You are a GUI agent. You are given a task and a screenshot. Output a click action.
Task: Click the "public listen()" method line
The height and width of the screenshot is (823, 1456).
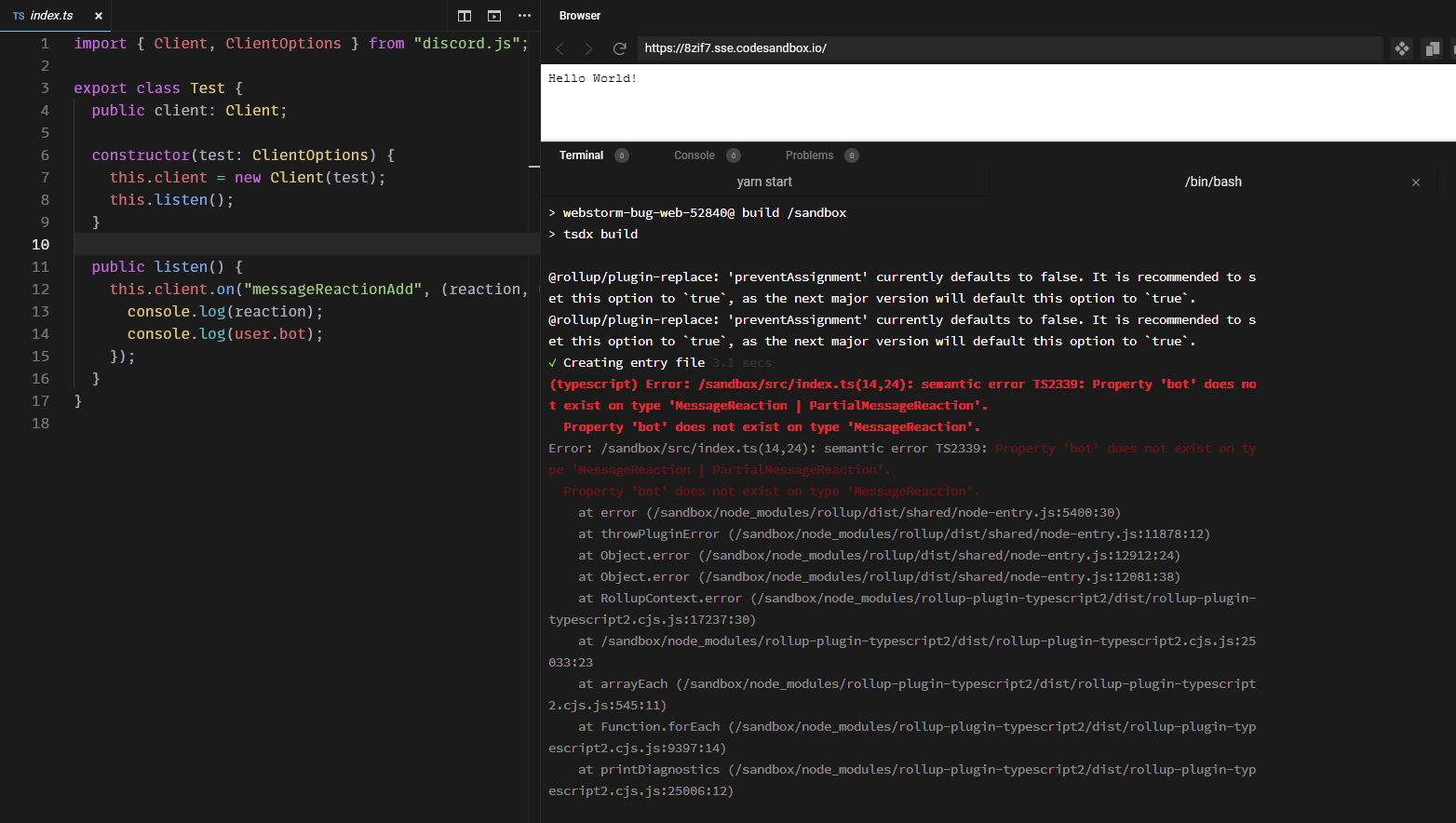[167, 267]
